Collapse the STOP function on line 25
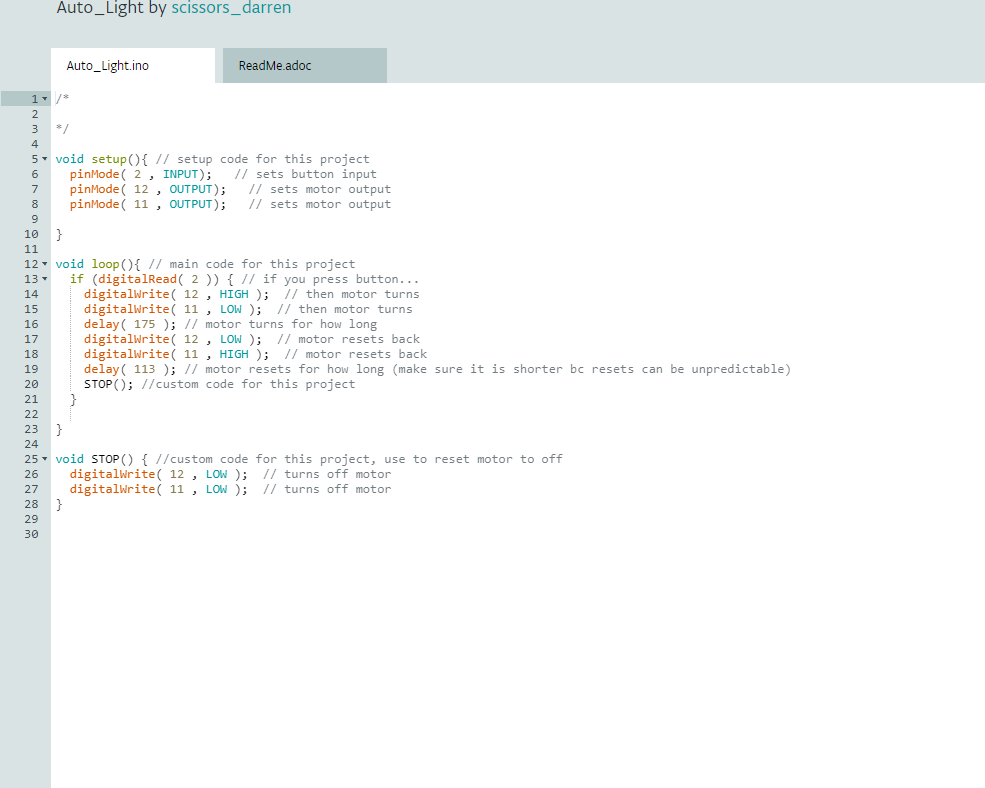This screenshot has width=985, height=788. [x=43, y=458]
